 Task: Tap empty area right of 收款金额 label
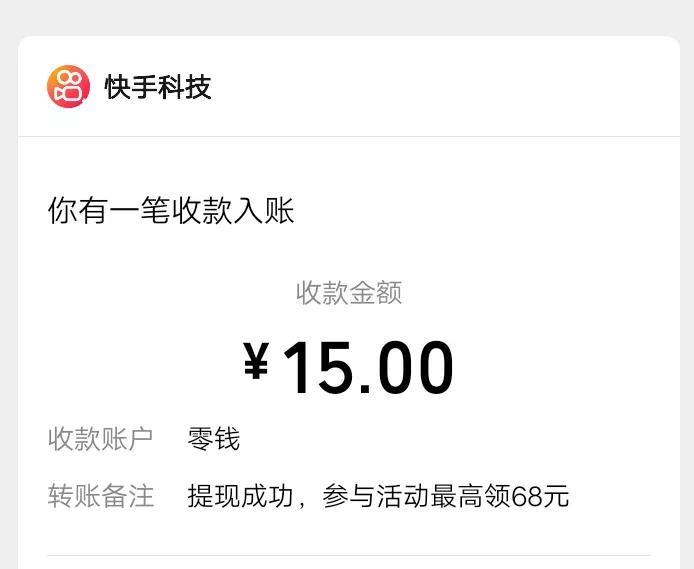coord(531,292)
